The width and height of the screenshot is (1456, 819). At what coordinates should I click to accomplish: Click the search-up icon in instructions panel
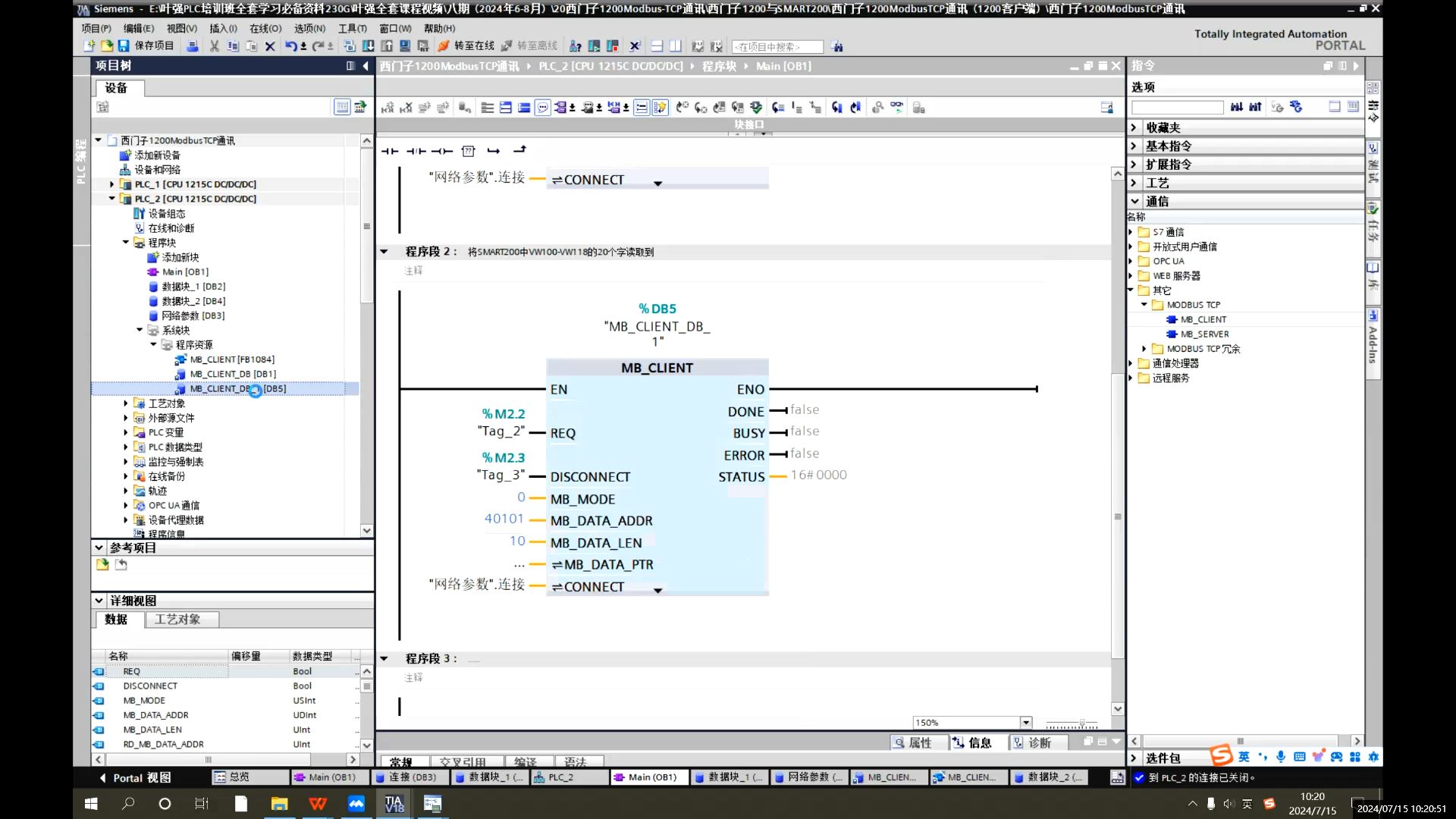coord(1255,107)
